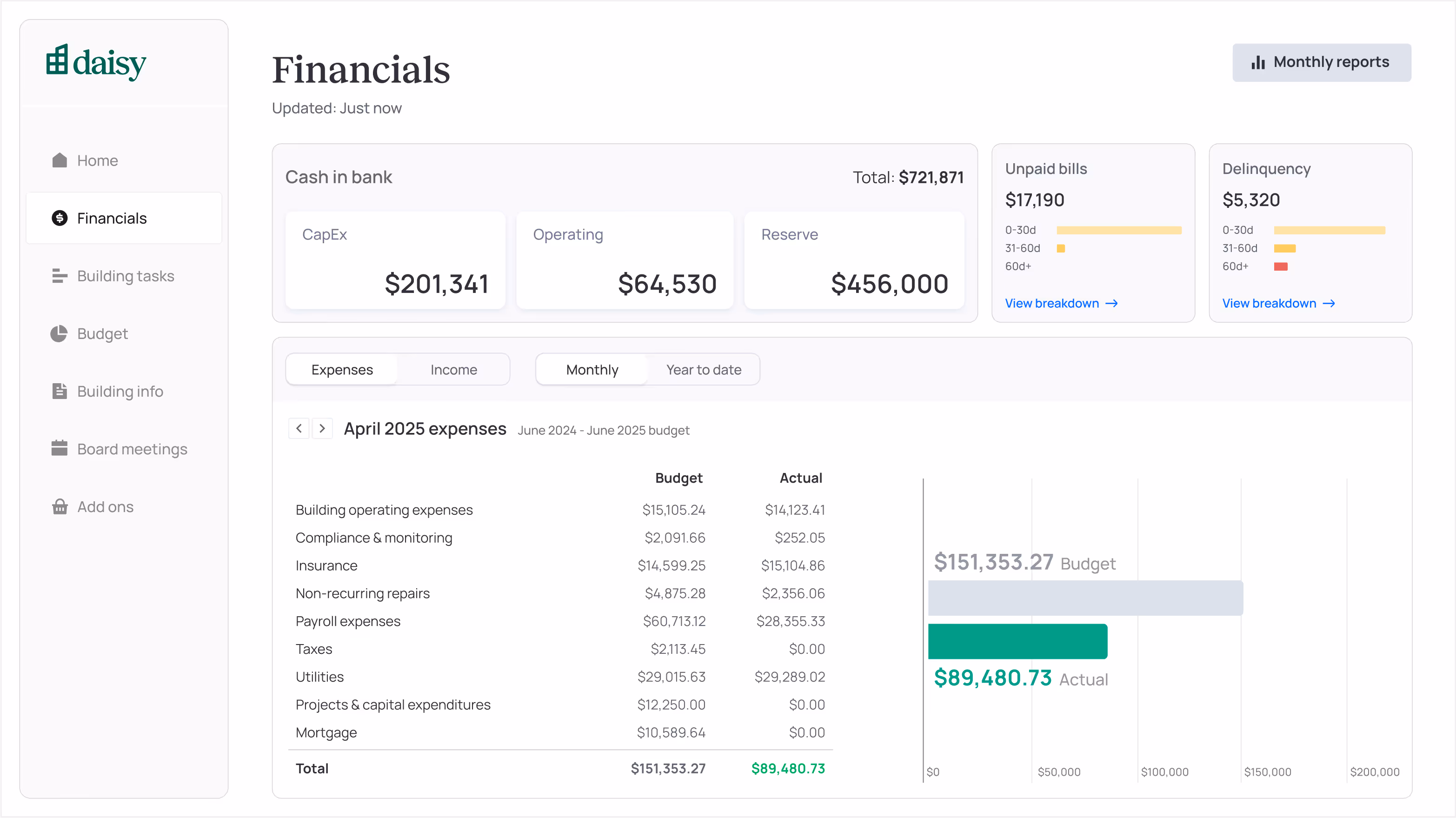Click the Building info document icon

click(60, 391)
